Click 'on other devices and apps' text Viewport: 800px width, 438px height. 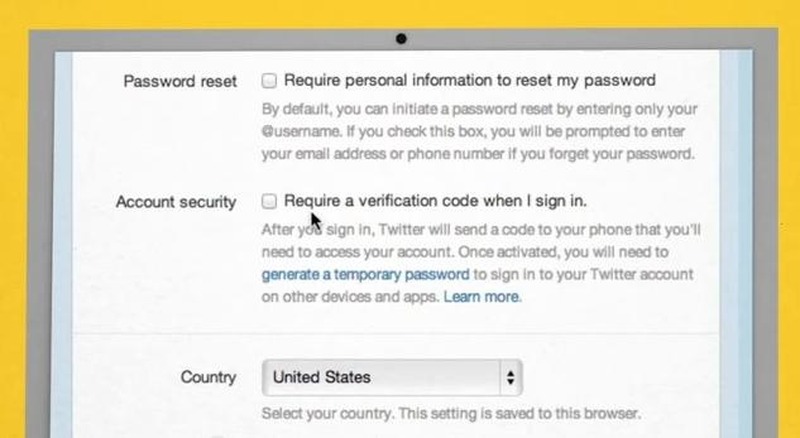pyautogui.click(x=350, y=297)
